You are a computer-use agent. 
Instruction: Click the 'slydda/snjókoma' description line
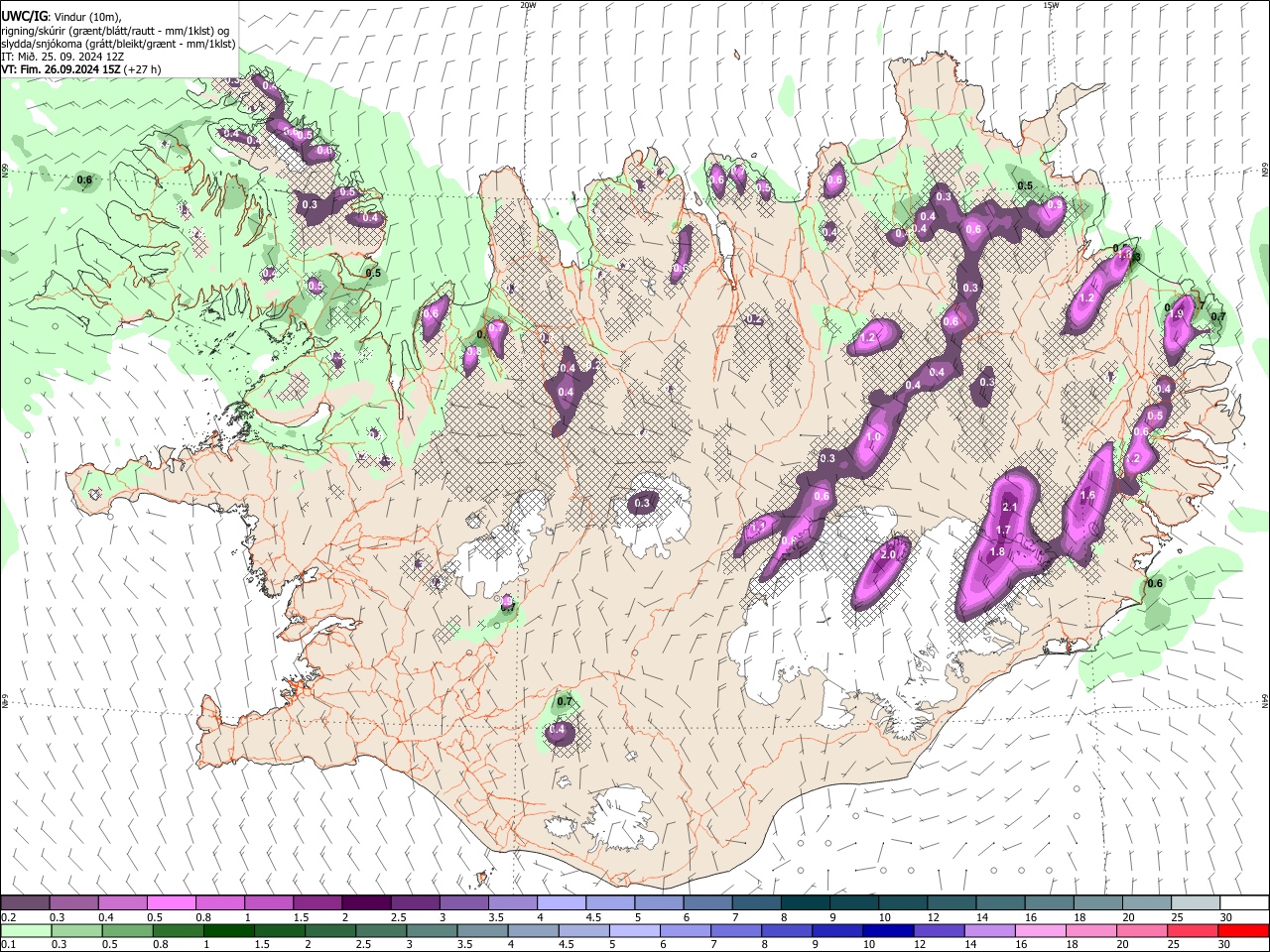click(x=117, y=44)
